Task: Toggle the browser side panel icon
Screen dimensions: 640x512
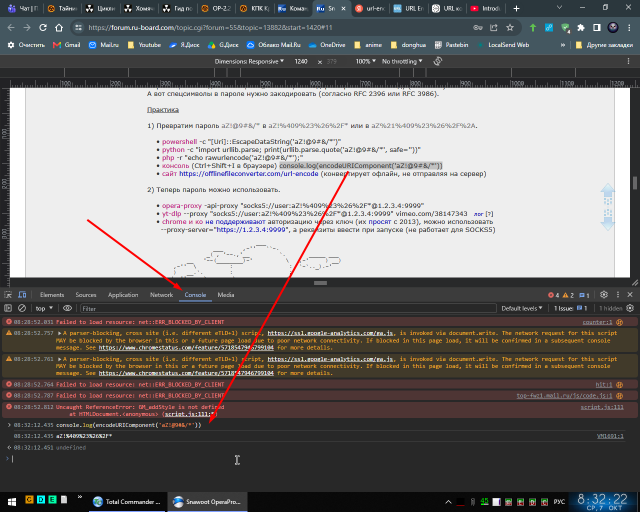Action: [x=597, y=28]
